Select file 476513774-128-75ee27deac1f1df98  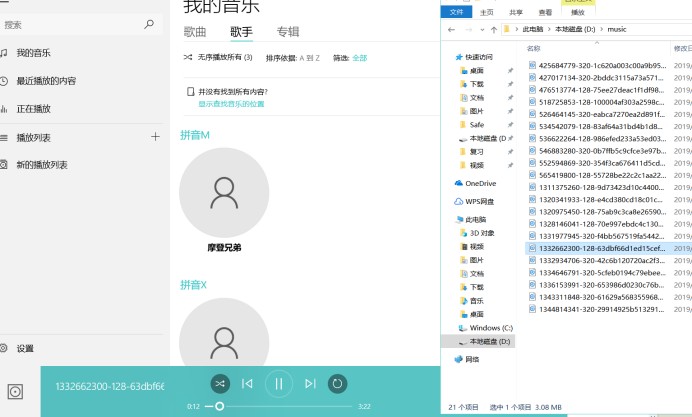tap(602, 90)
